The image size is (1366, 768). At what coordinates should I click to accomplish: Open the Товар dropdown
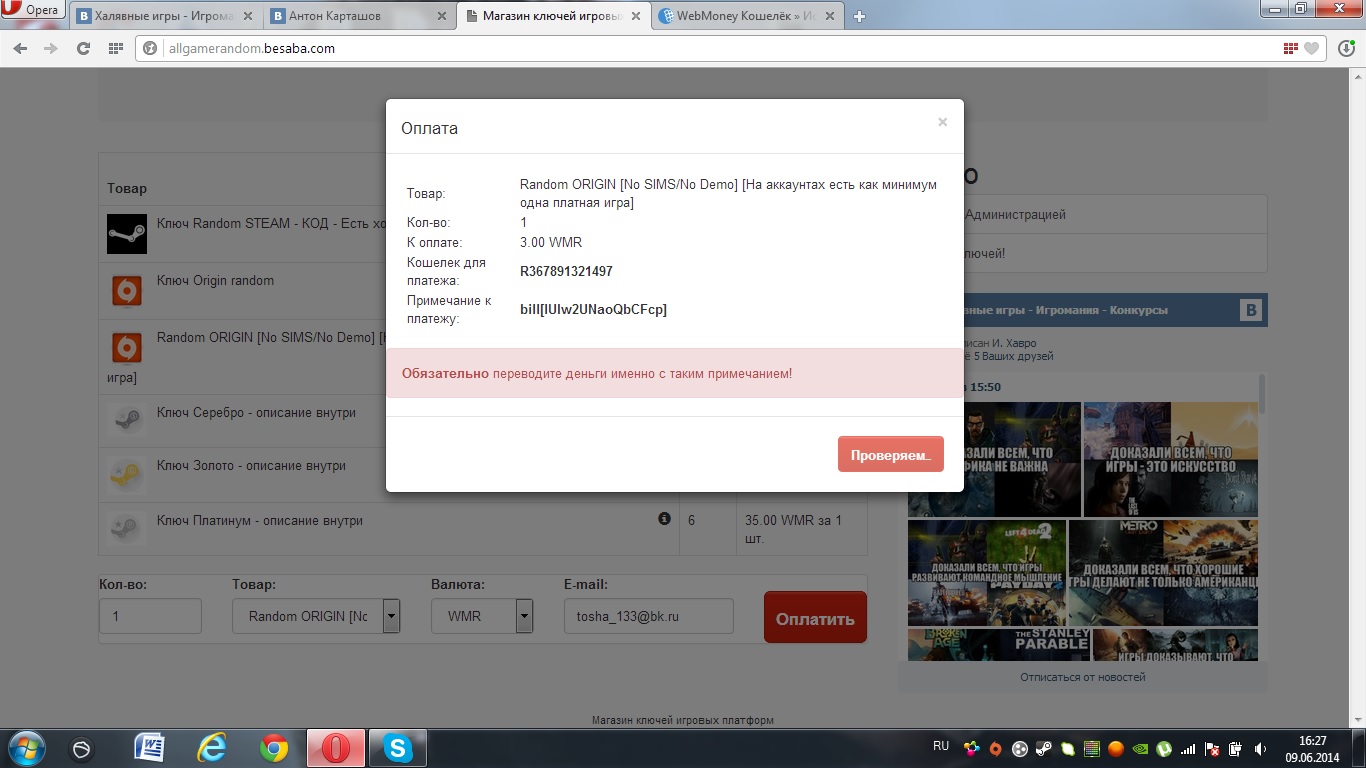point(316,616)
